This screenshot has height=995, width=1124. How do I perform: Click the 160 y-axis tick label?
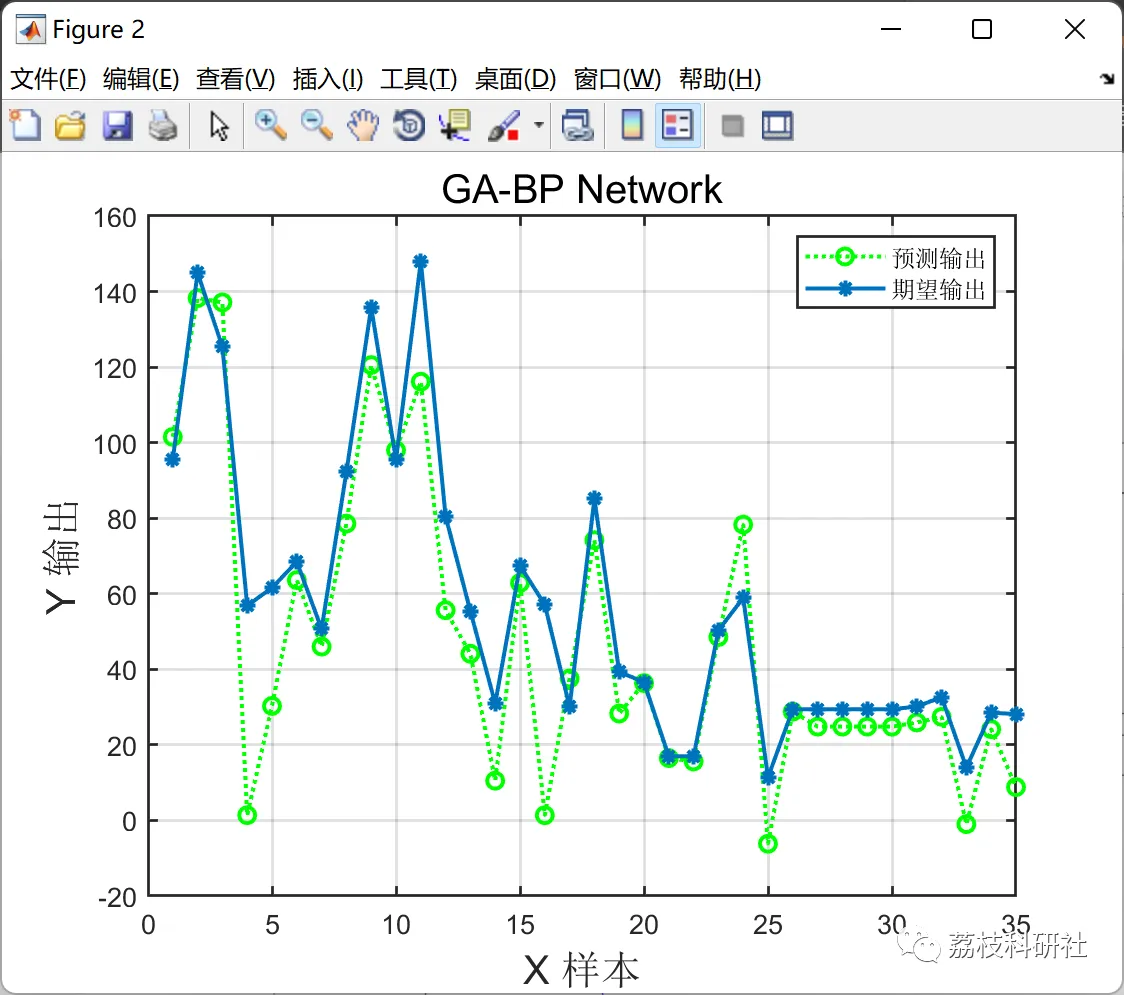tap(115, 218)
